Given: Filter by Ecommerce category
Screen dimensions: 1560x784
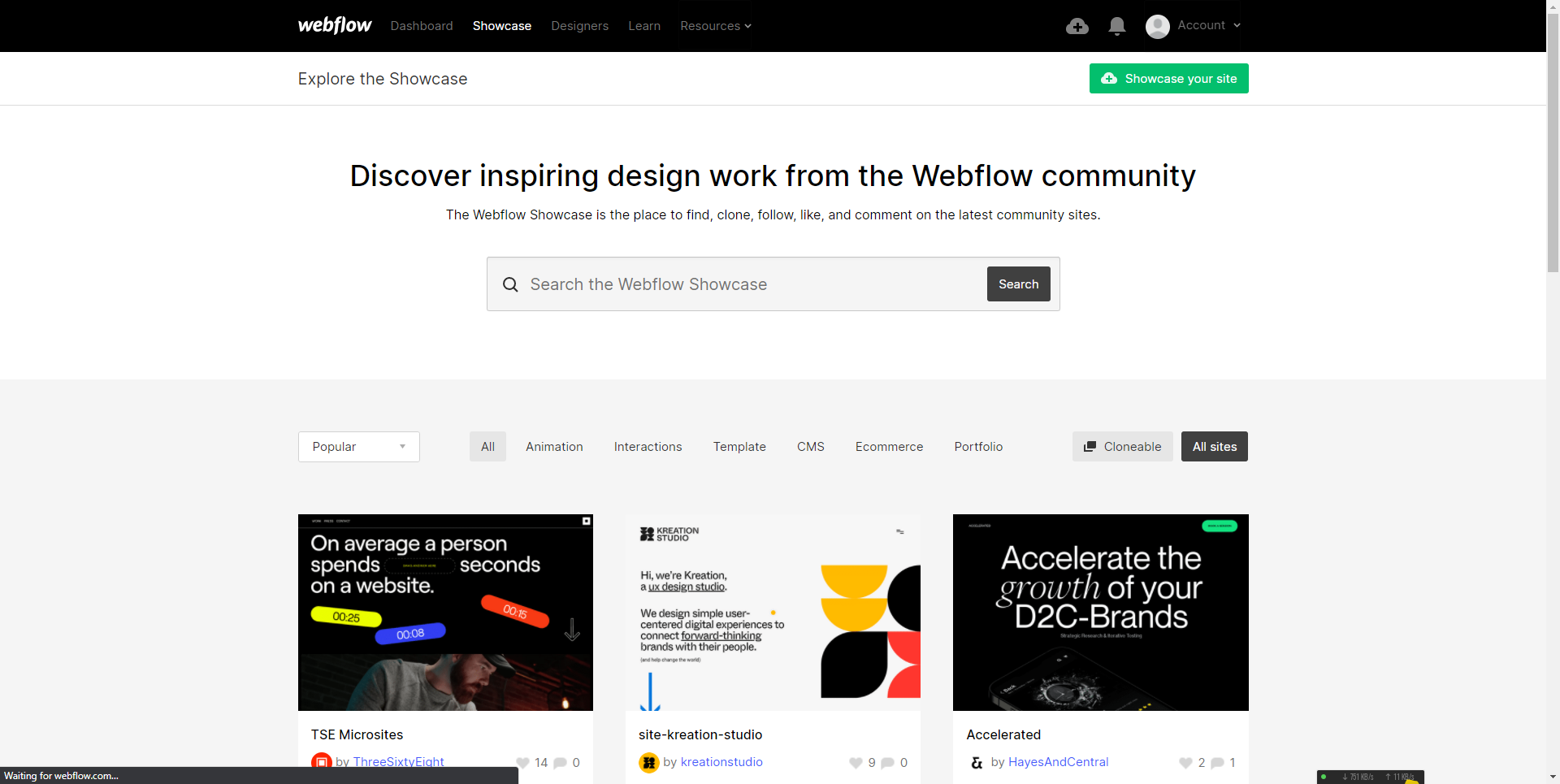Looking at the screenshot, I should [x=889, y=447].
